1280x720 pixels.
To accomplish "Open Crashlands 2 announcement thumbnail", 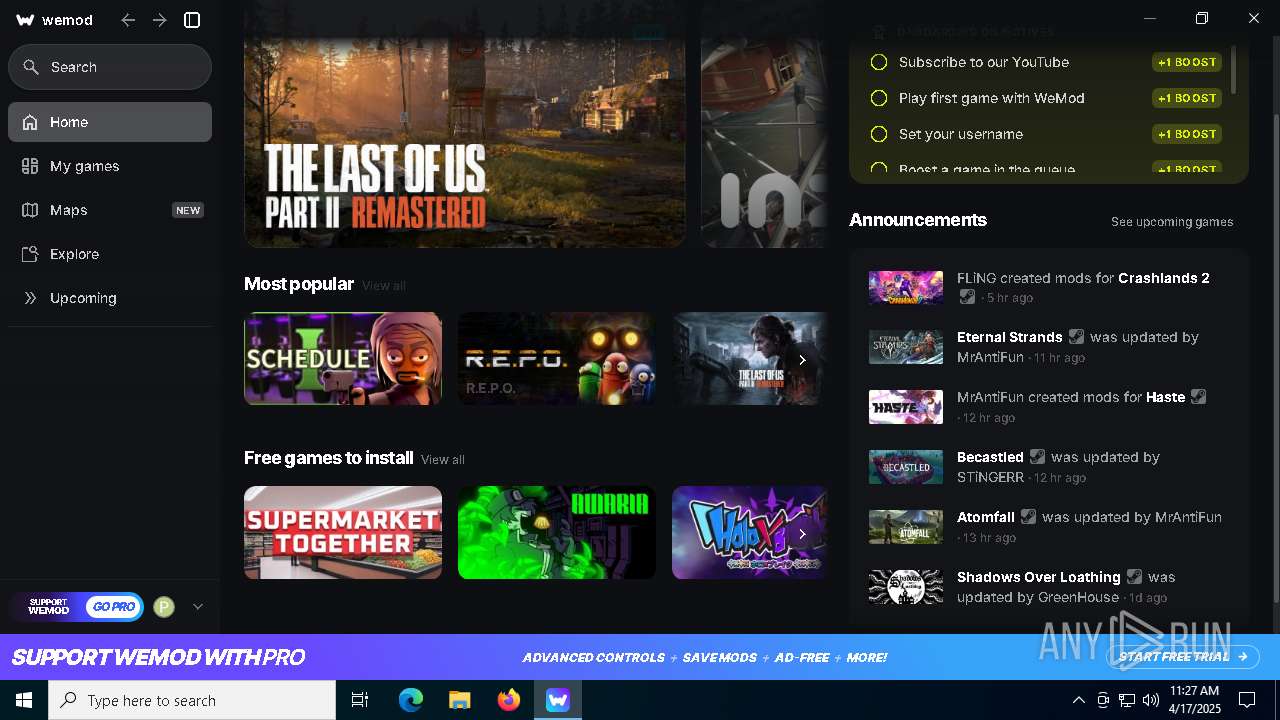I will [906, 288].
